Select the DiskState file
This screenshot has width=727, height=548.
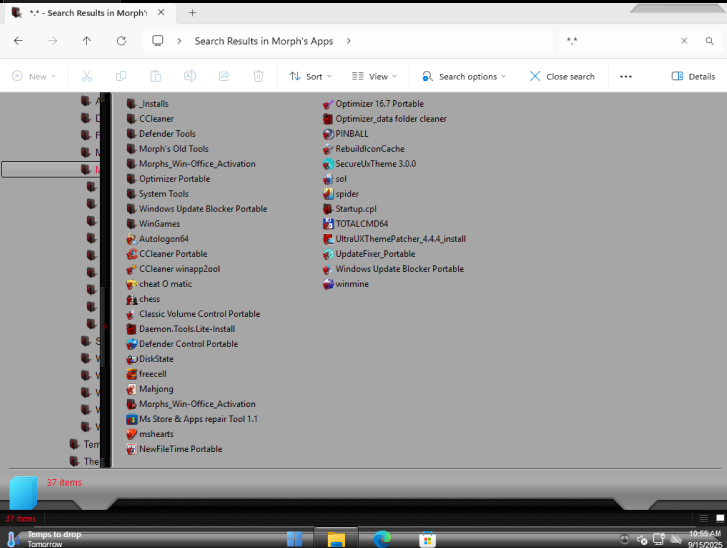(x=150, y=359)
